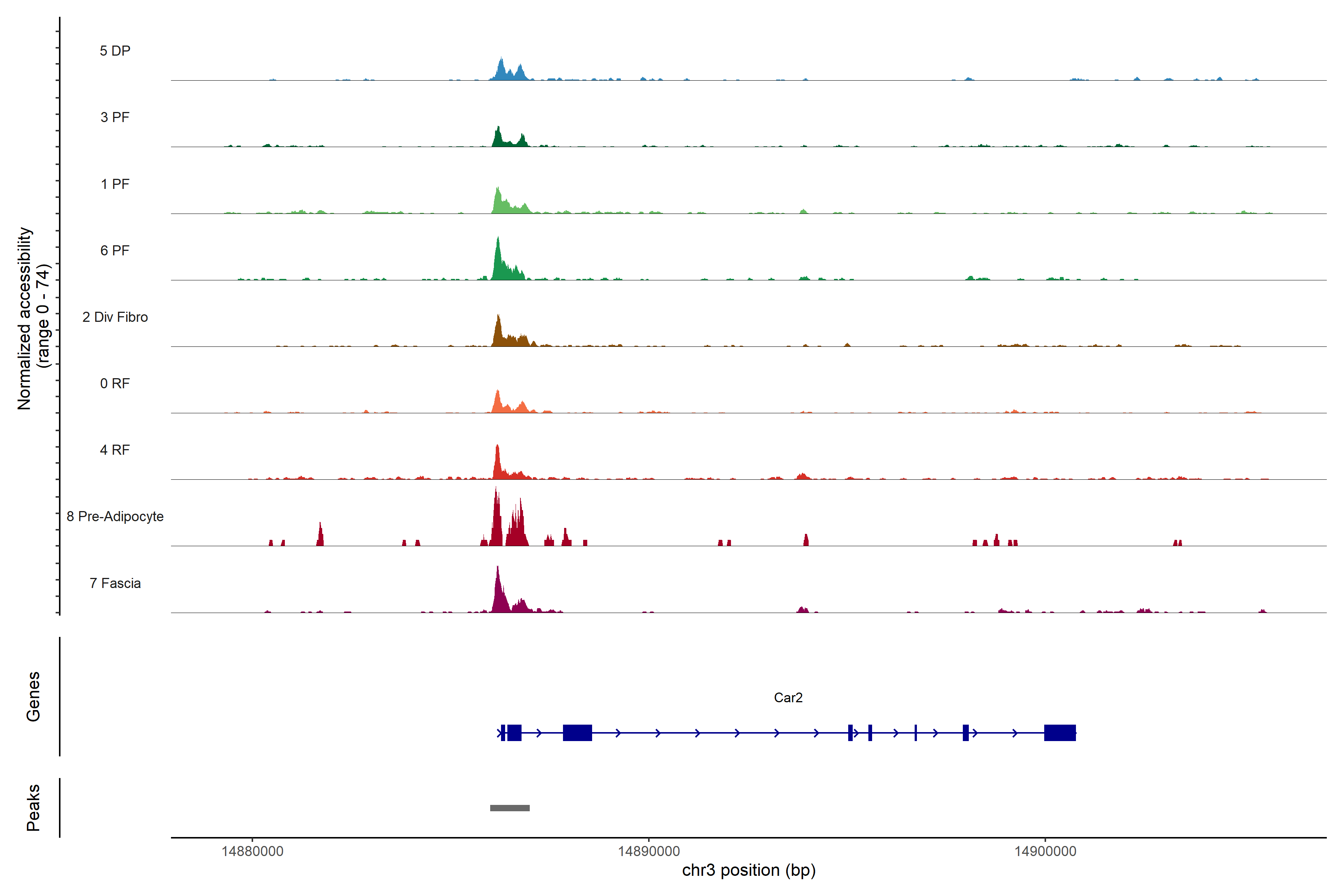Click the last large Car2 exon block

(x=1060, y=732)
